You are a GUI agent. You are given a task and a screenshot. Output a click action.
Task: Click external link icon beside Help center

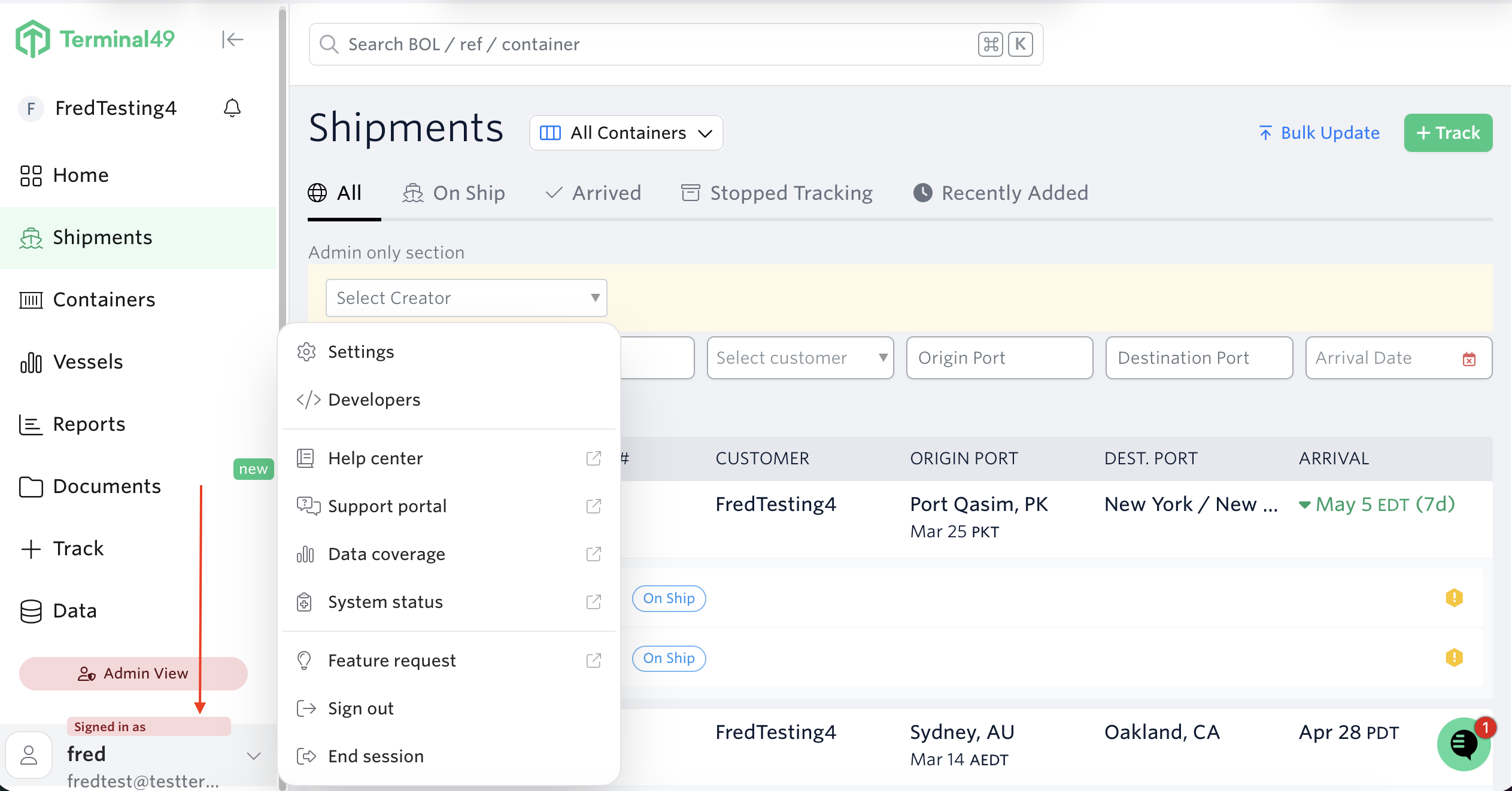point(593,458)
